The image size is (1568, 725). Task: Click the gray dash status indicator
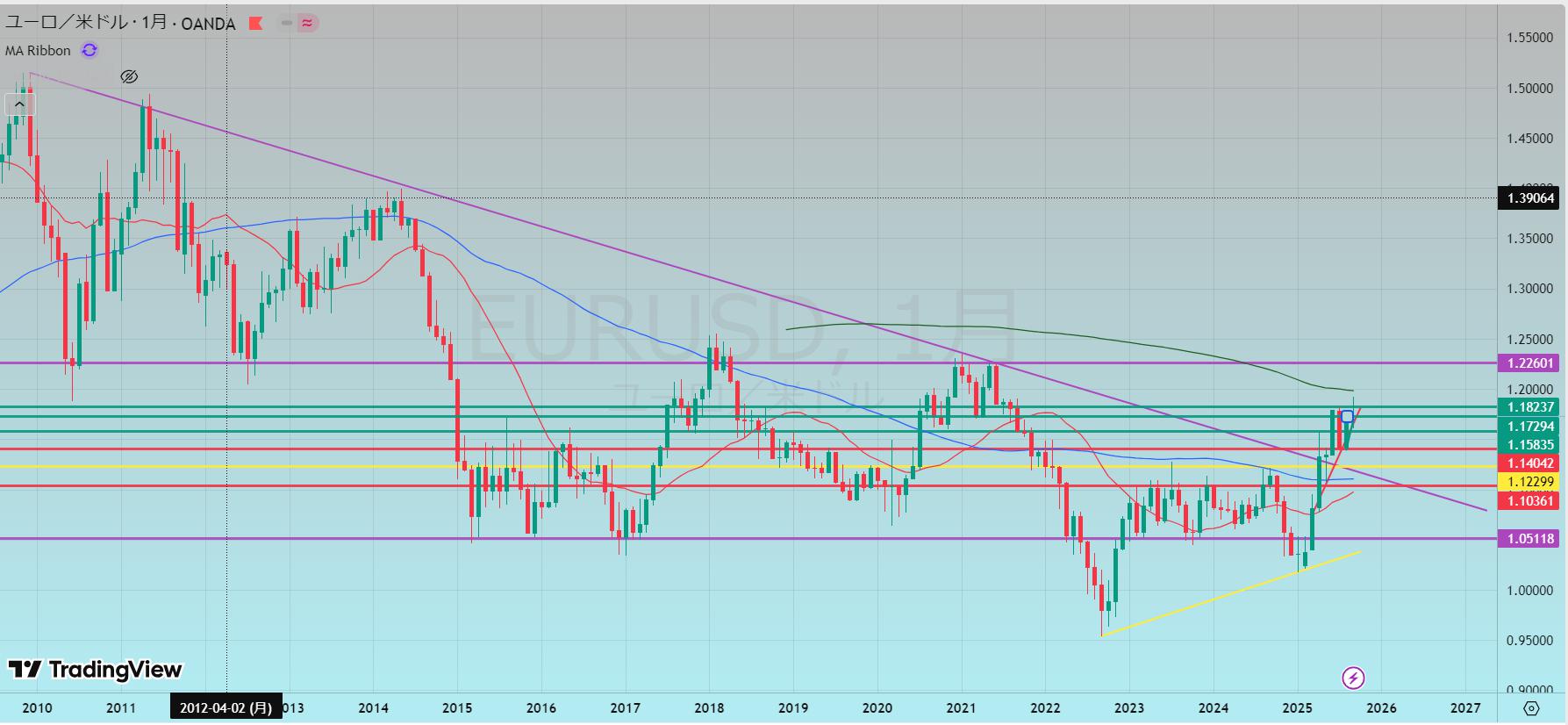pyautogui.click(x=286, y=24)
